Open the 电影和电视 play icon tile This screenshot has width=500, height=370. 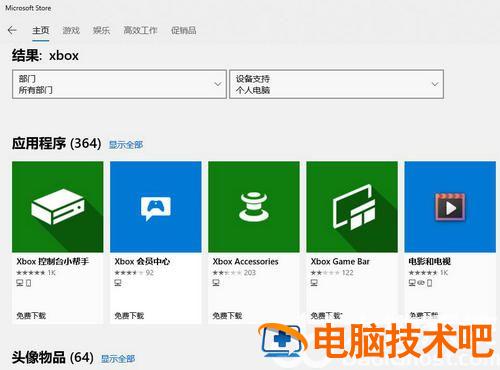click(x=450, y=207)
